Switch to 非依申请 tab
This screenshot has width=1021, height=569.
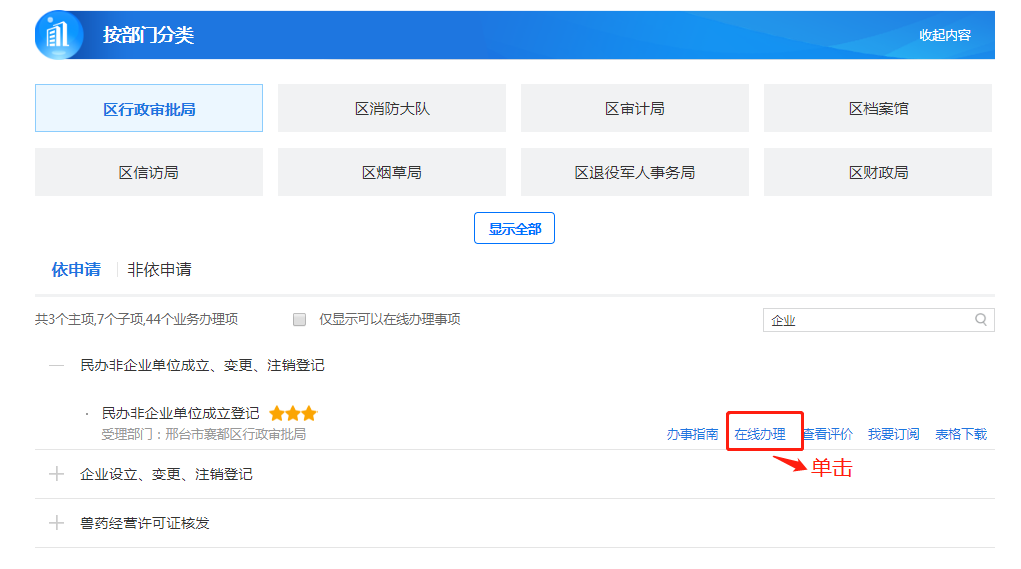coord(159,270)
